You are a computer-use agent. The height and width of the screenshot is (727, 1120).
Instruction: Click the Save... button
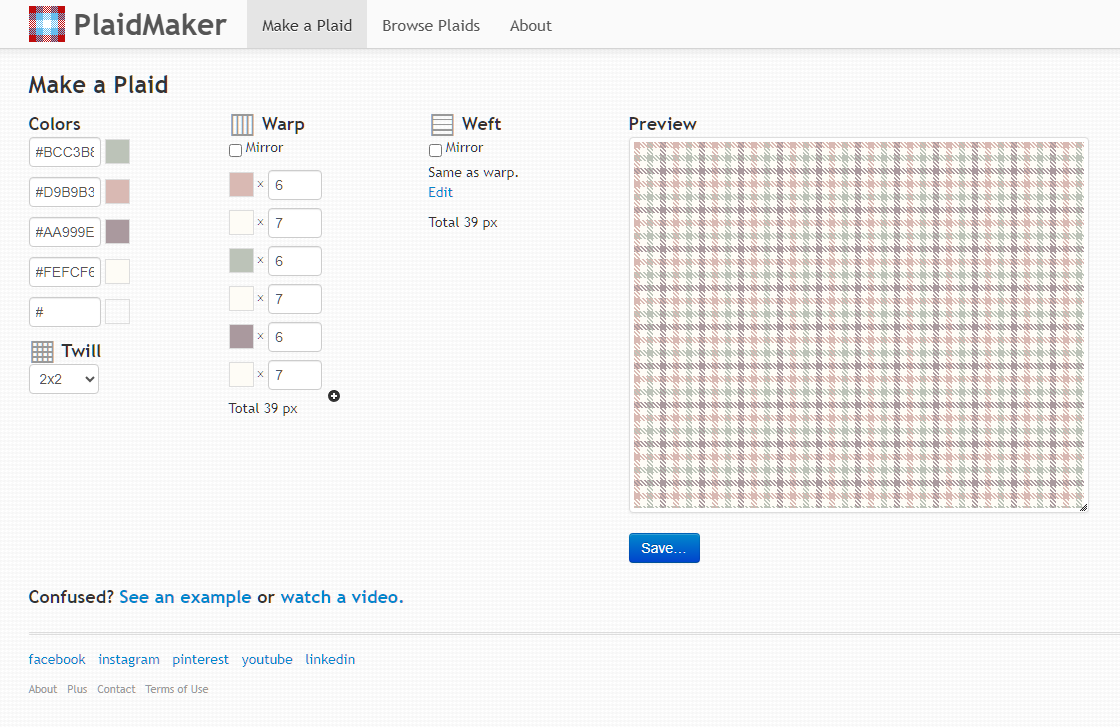click(x=664, y=548)
